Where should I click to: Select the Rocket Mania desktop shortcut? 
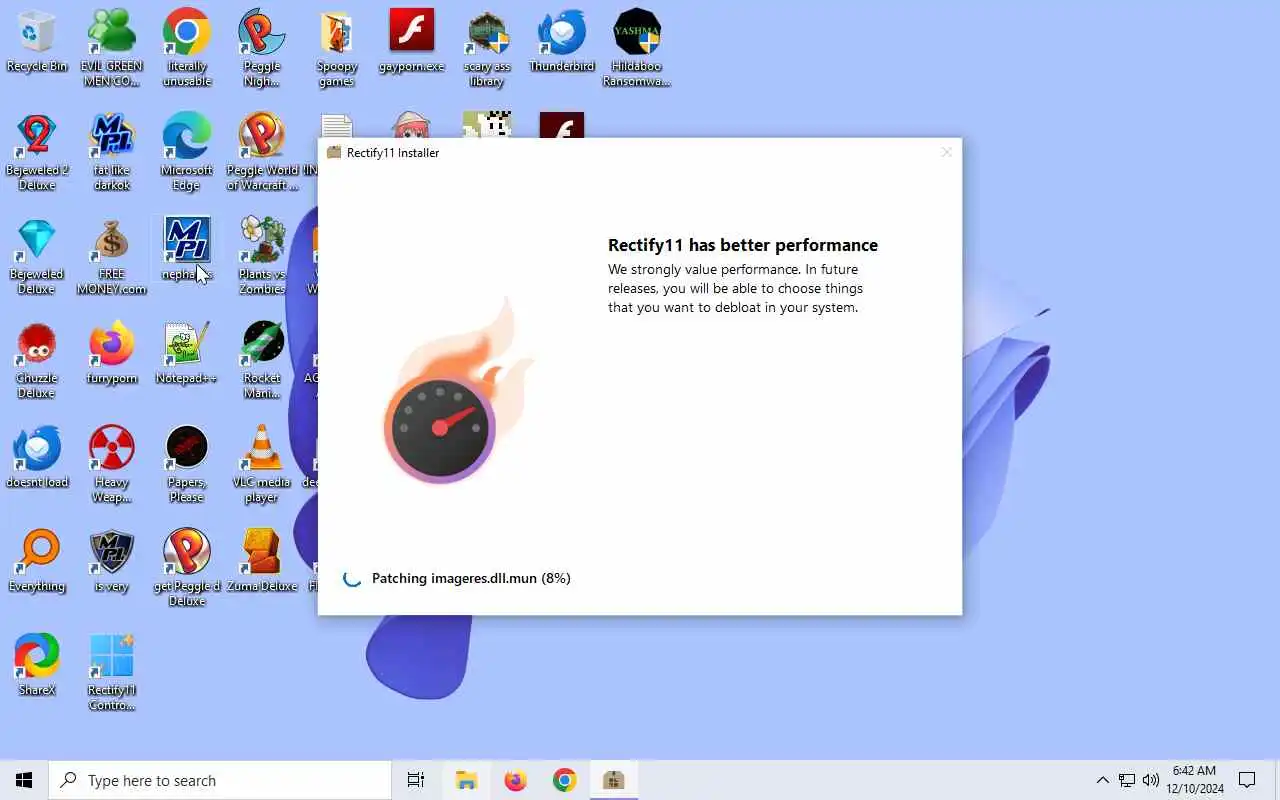click(262, 360)
